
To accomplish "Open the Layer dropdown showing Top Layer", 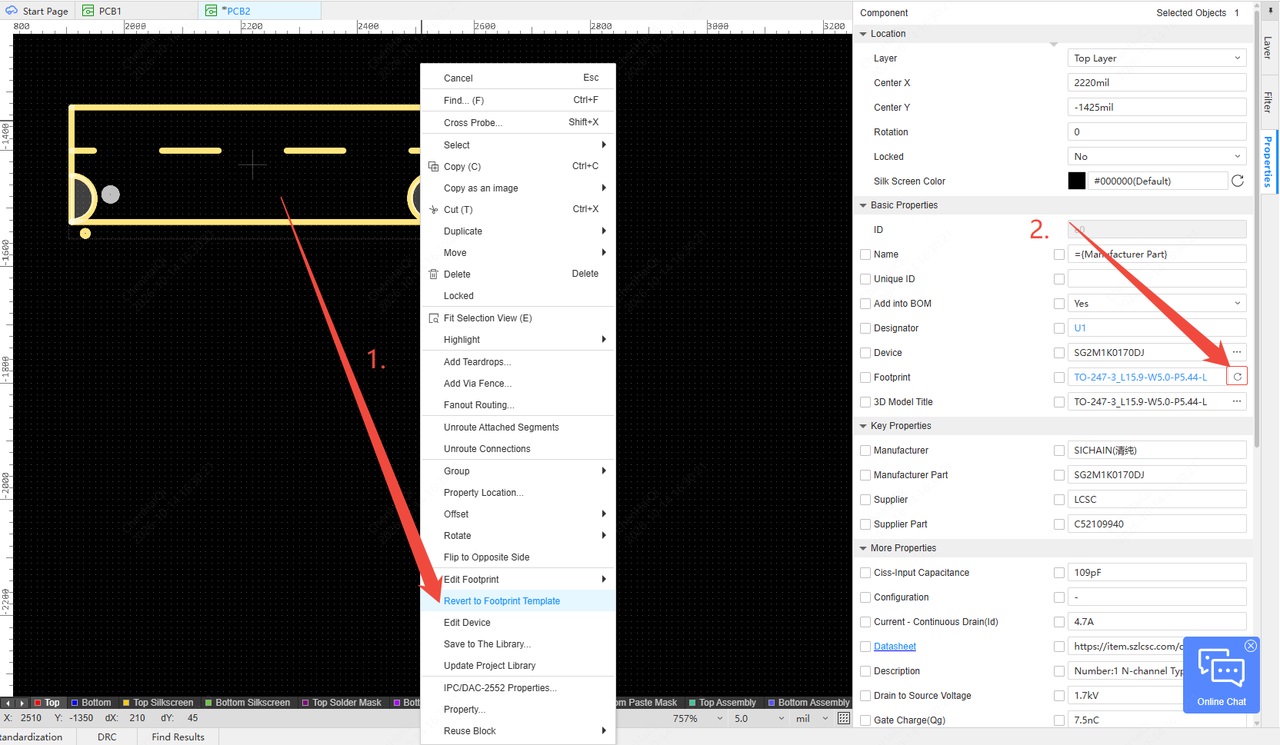I will point(1157,58).
